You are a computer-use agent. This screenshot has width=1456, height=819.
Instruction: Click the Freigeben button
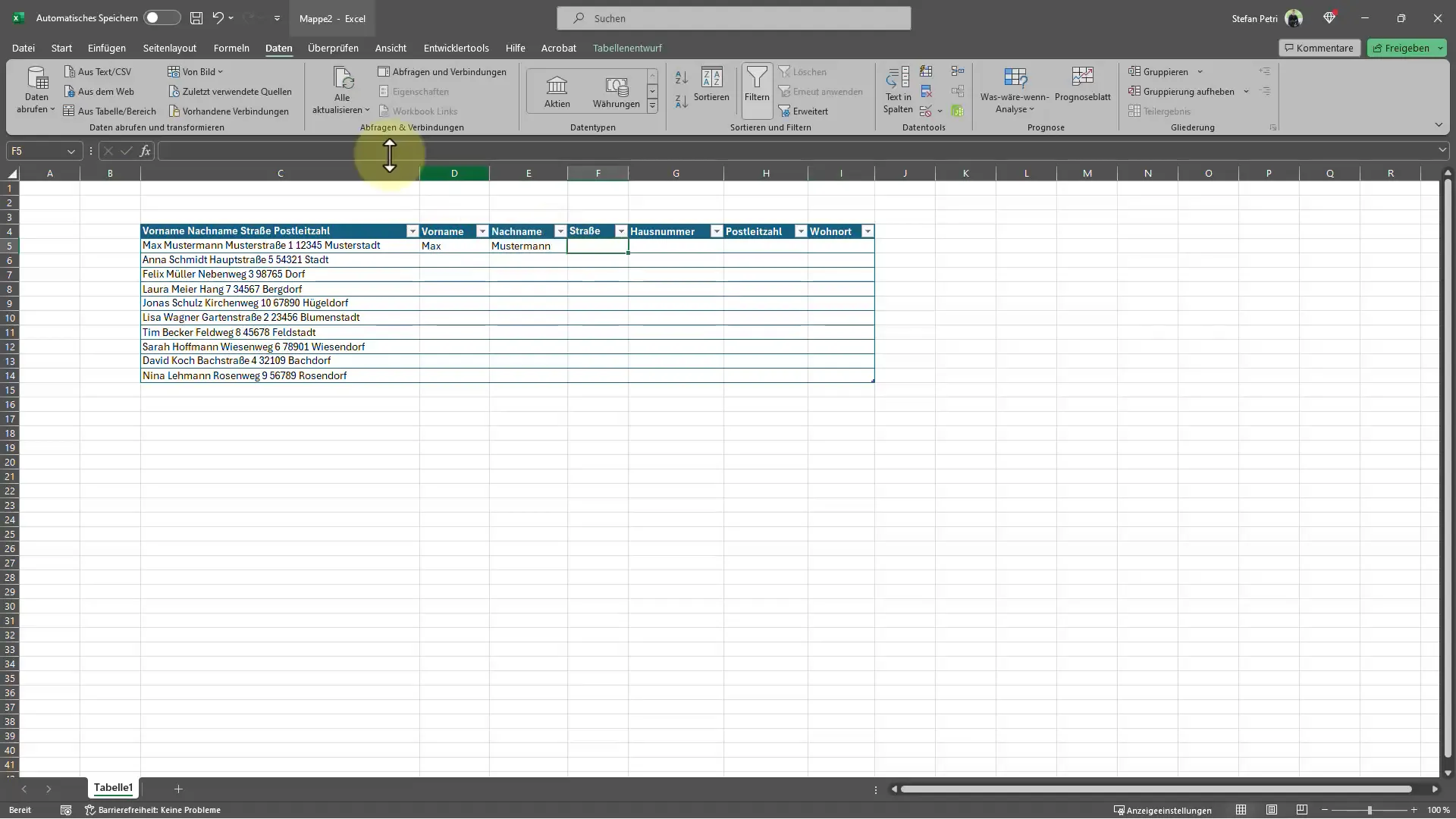coord(1400,48)
